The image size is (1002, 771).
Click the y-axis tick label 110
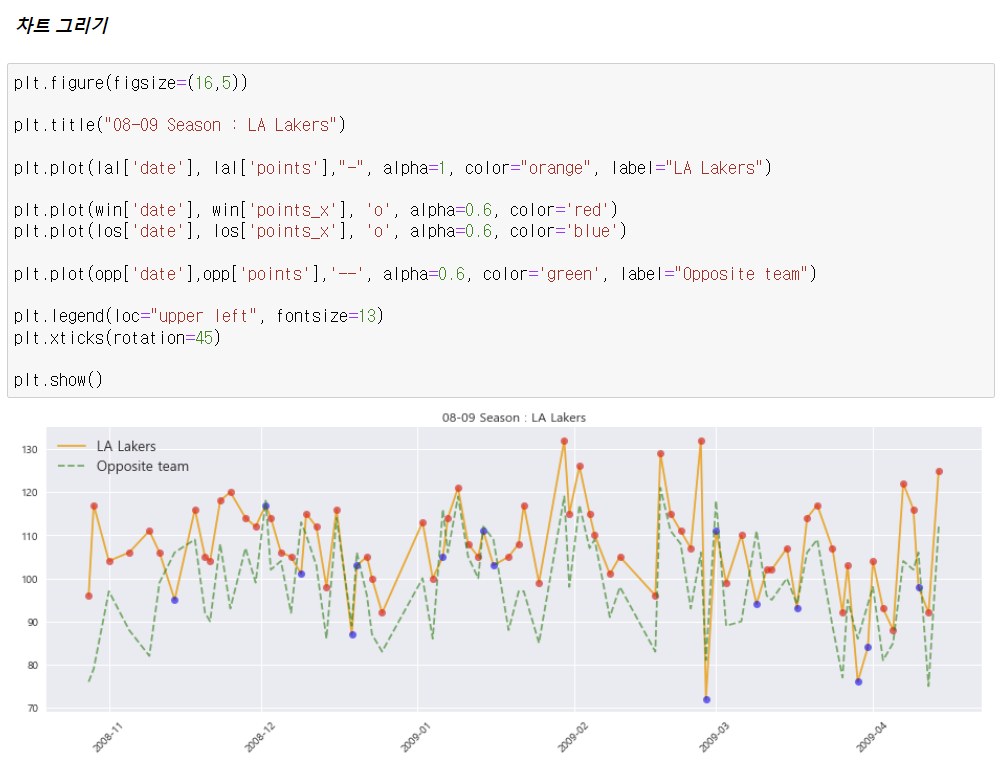(29, 536)
